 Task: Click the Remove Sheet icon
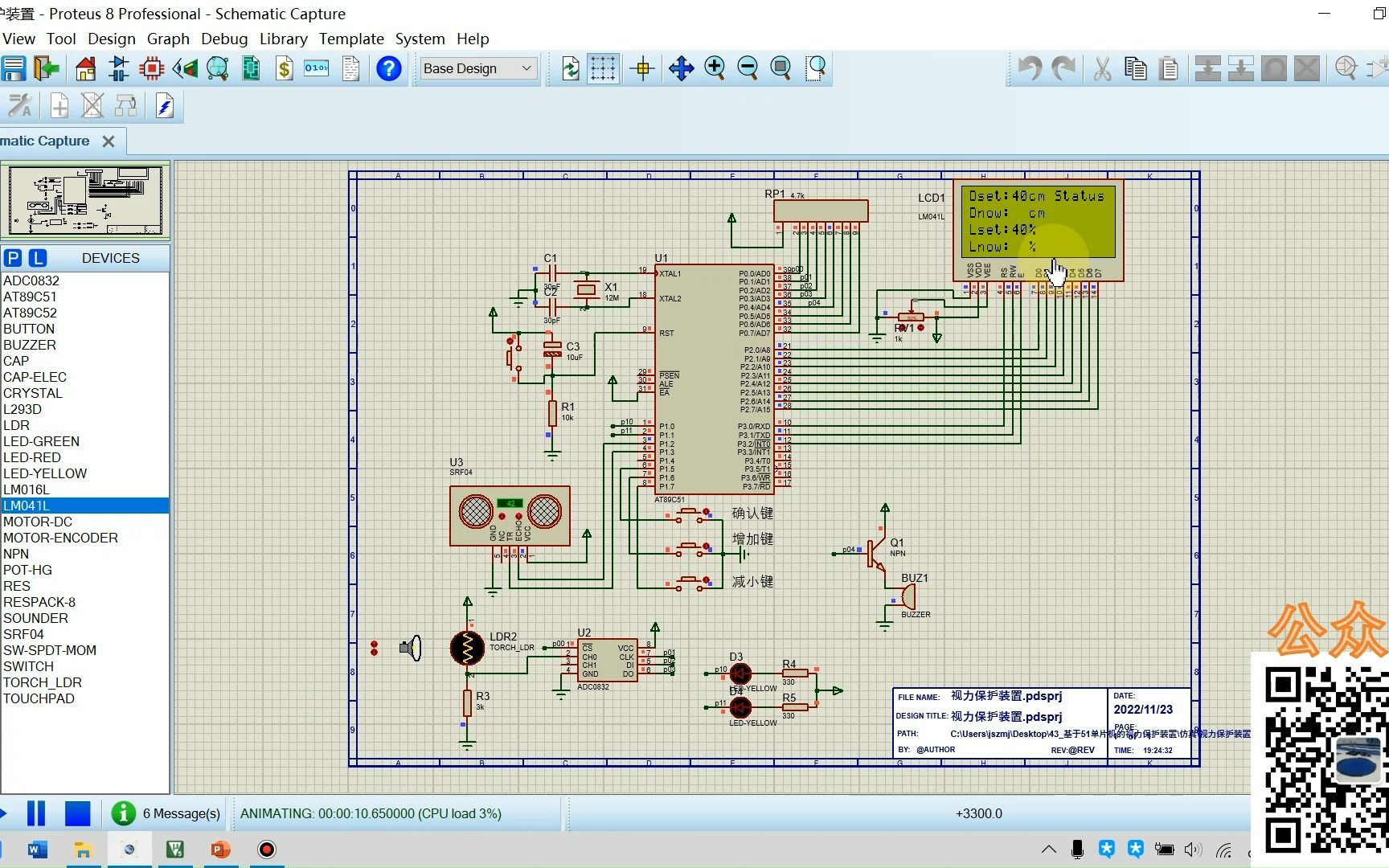(92, 105)
